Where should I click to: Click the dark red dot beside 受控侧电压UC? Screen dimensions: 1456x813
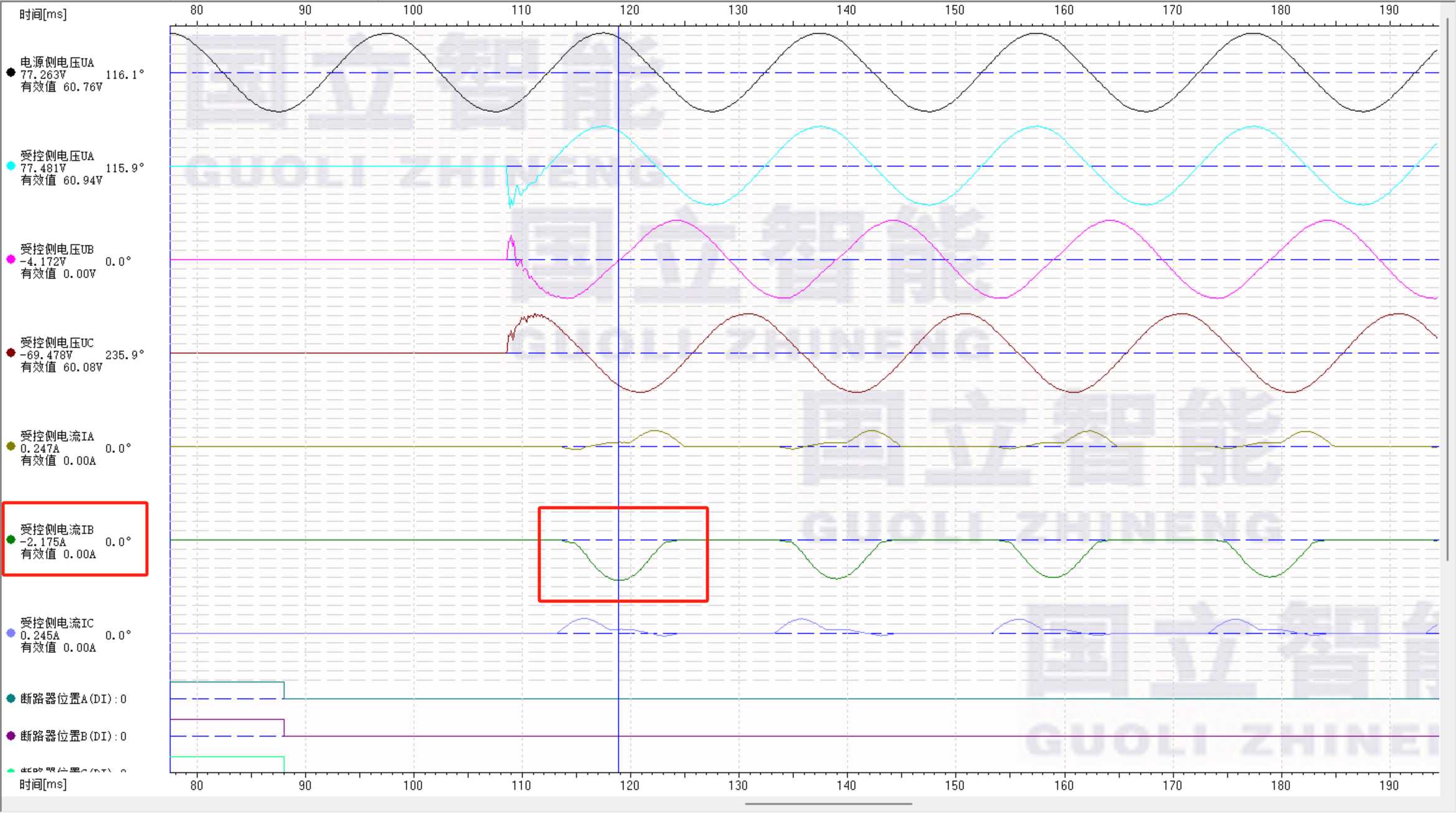point(11,353)
